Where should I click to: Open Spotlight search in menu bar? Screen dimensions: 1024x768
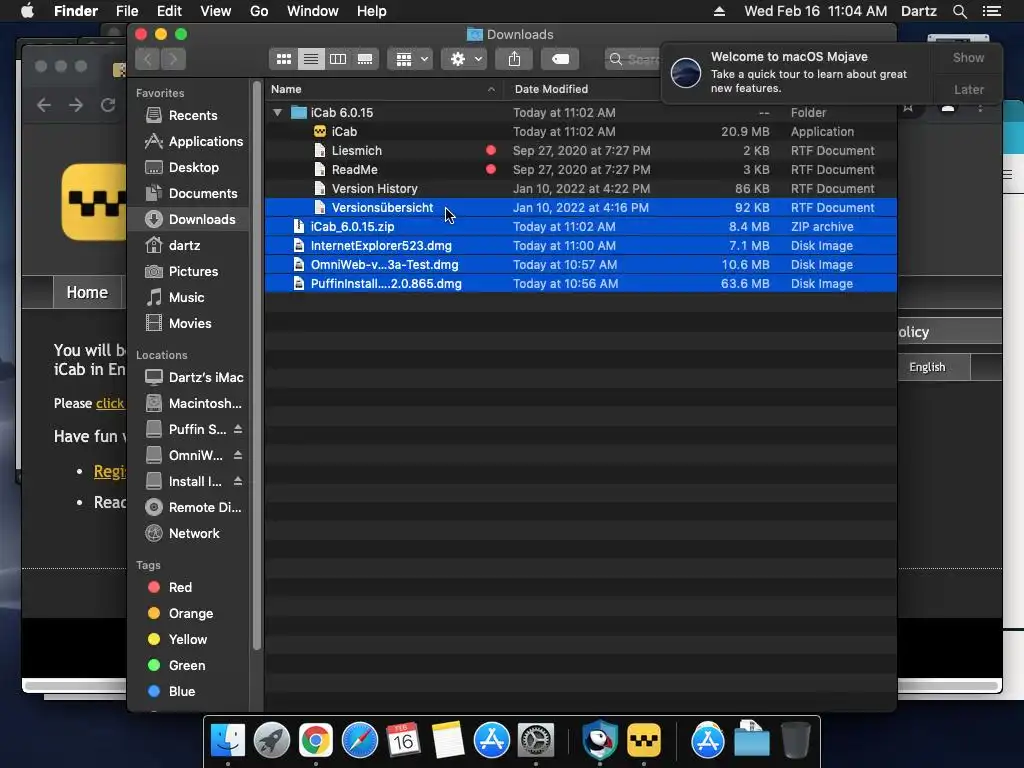tap(959, 11)
